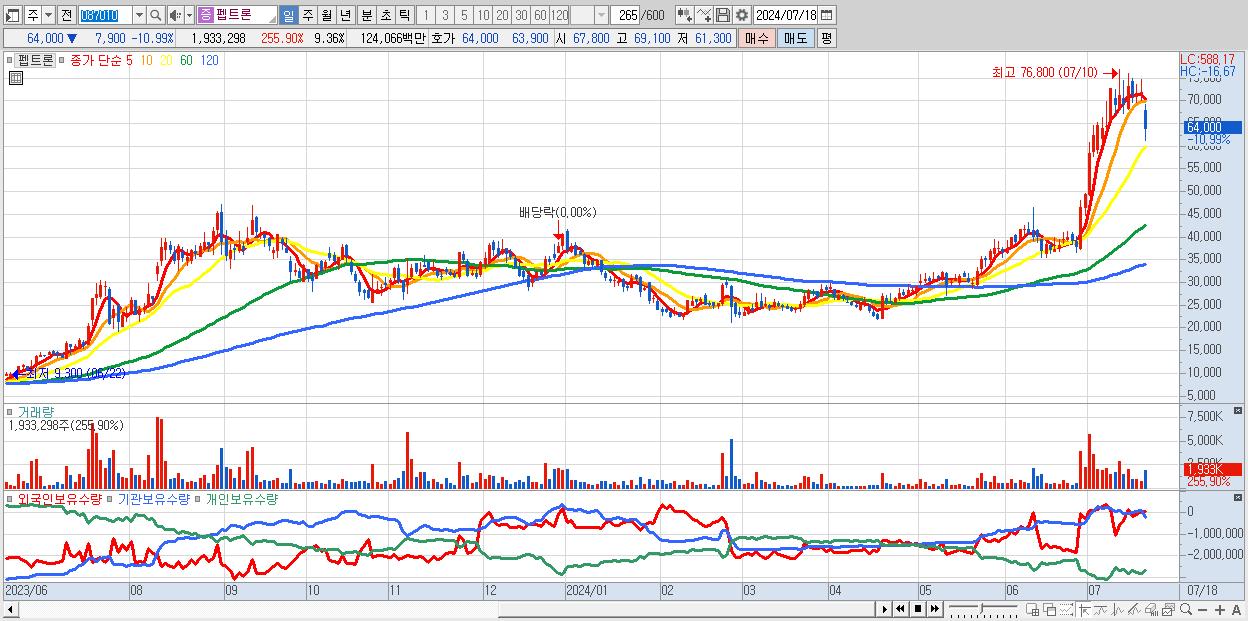The width and height of the screenshot is (1248, 621).
Task: Click the date field 2024/07/18
Action: [785, 15]
